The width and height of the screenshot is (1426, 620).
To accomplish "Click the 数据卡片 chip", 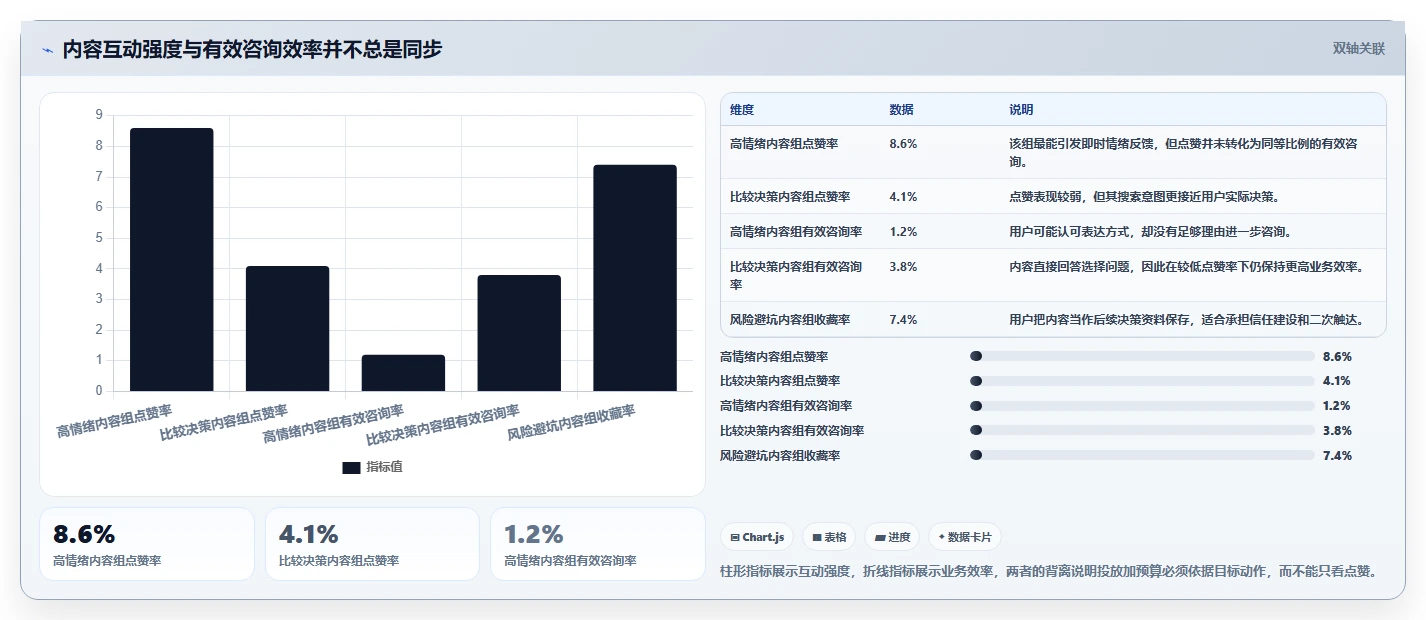I will [x=965, y=537].
